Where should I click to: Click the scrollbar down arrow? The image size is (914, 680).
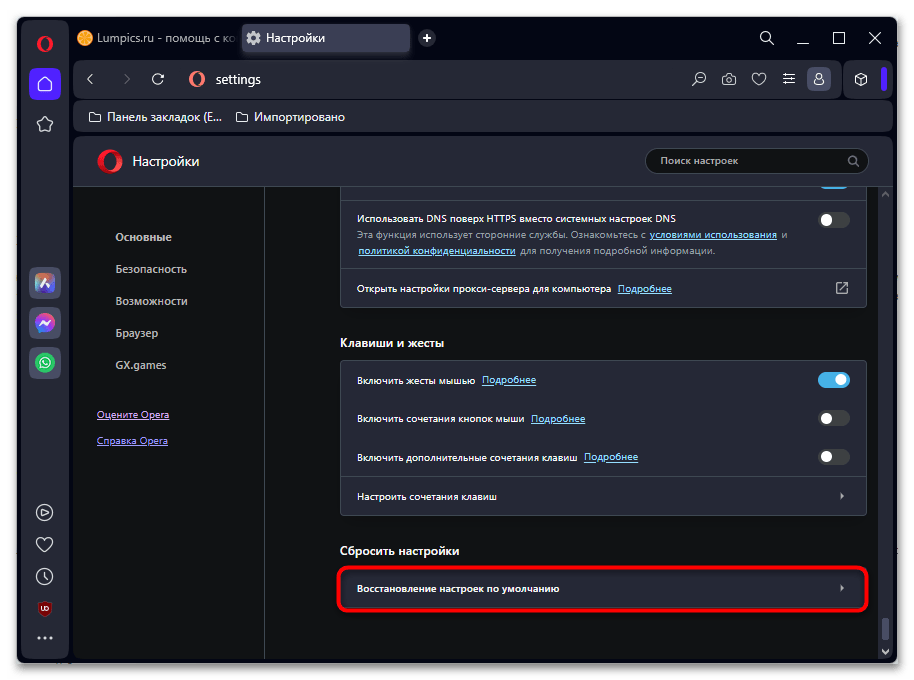tap(885, 651)
